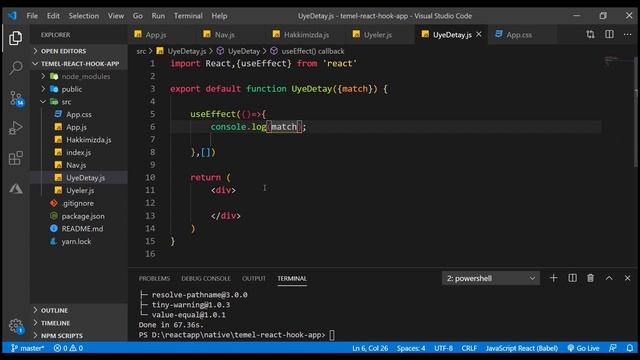The width and height of the screenshot is (640, 360).
Task: Open the File menu
Action: pyautogui.click(x=32, y=16)
